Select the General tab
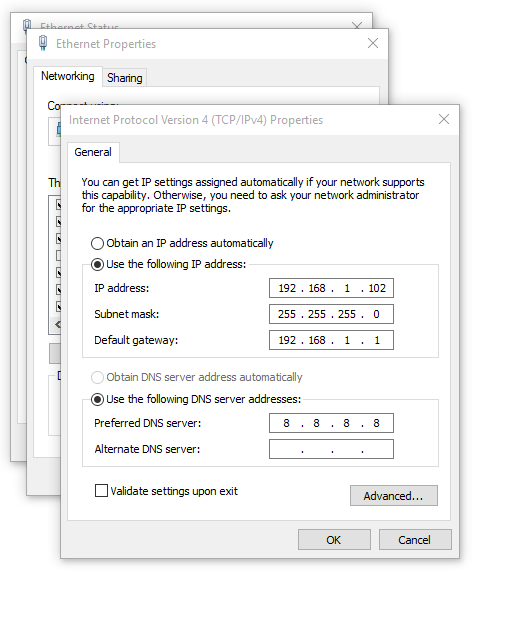Viewport: 531px width, 619px height. (x=93, y=152)
